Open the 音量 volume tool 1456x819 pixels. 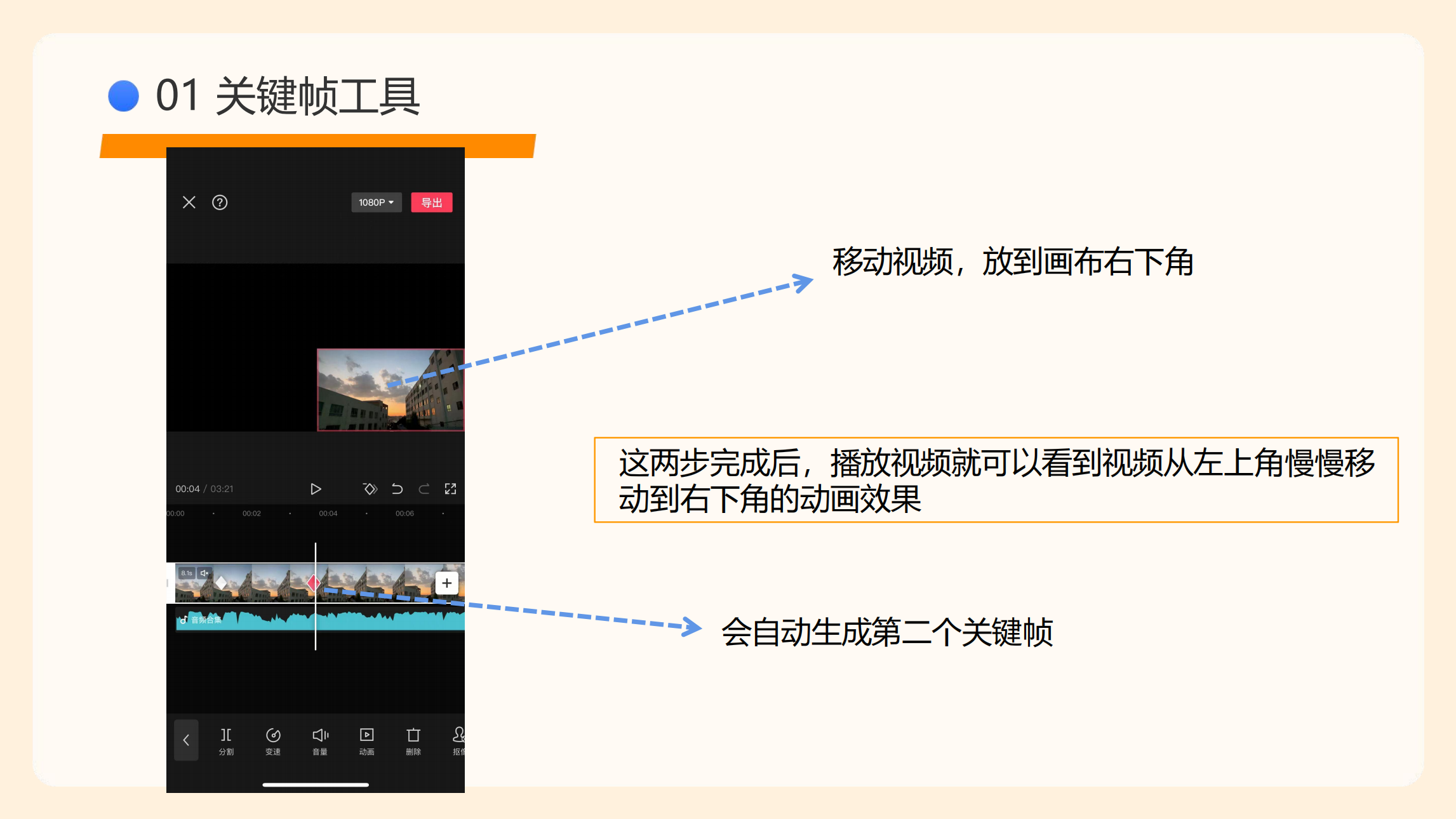coord(320,742)
